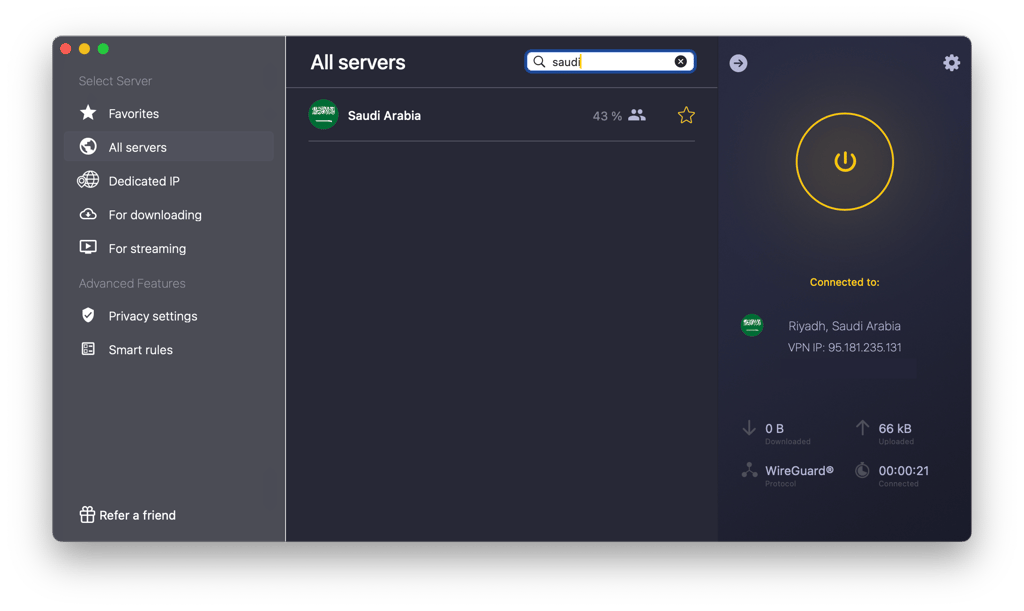
Task: Click the Riyadh, Saudi Arabia connected location
Action: [844, 326]
